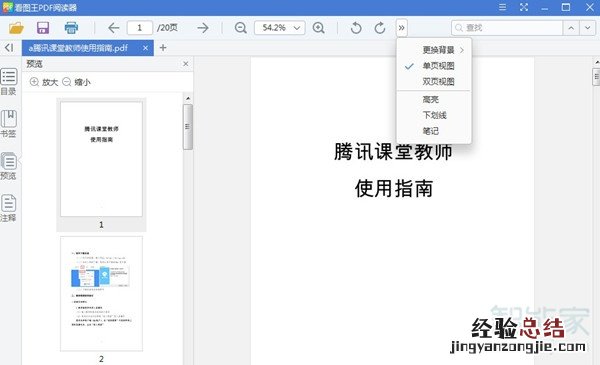Open the 书签 bookmark sidebar panel

pyautogui.click(x=8, y=124)
